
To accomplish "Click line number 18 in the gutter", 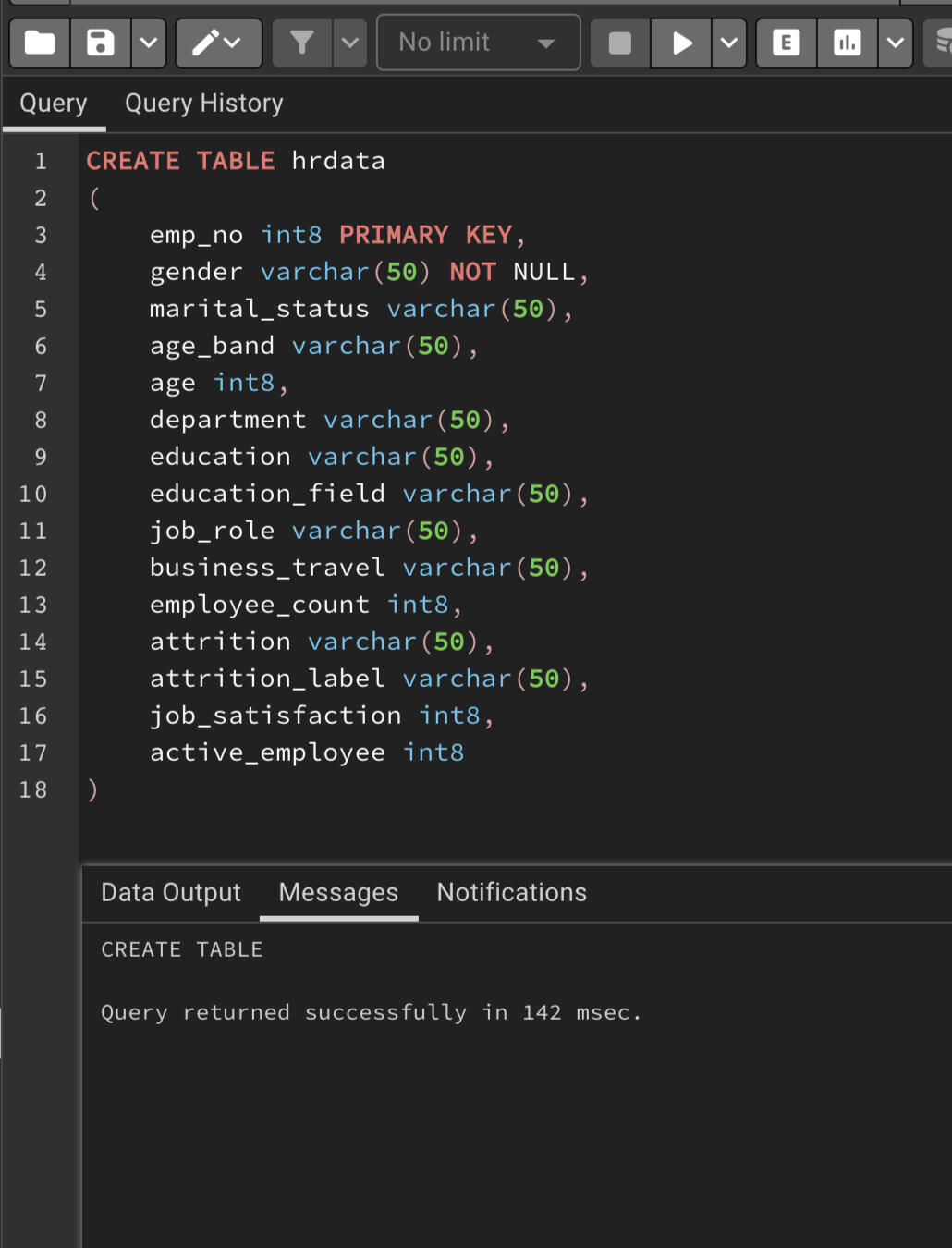I will [33, 789].
